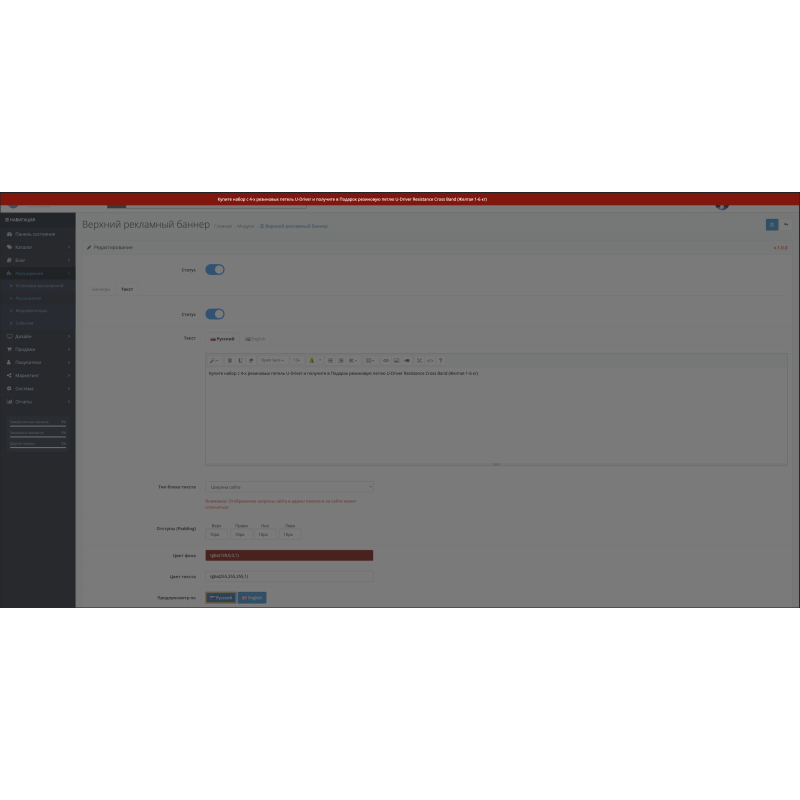Click the blue Save button icon
Screen dimensions: 800x800
[771, 224]
